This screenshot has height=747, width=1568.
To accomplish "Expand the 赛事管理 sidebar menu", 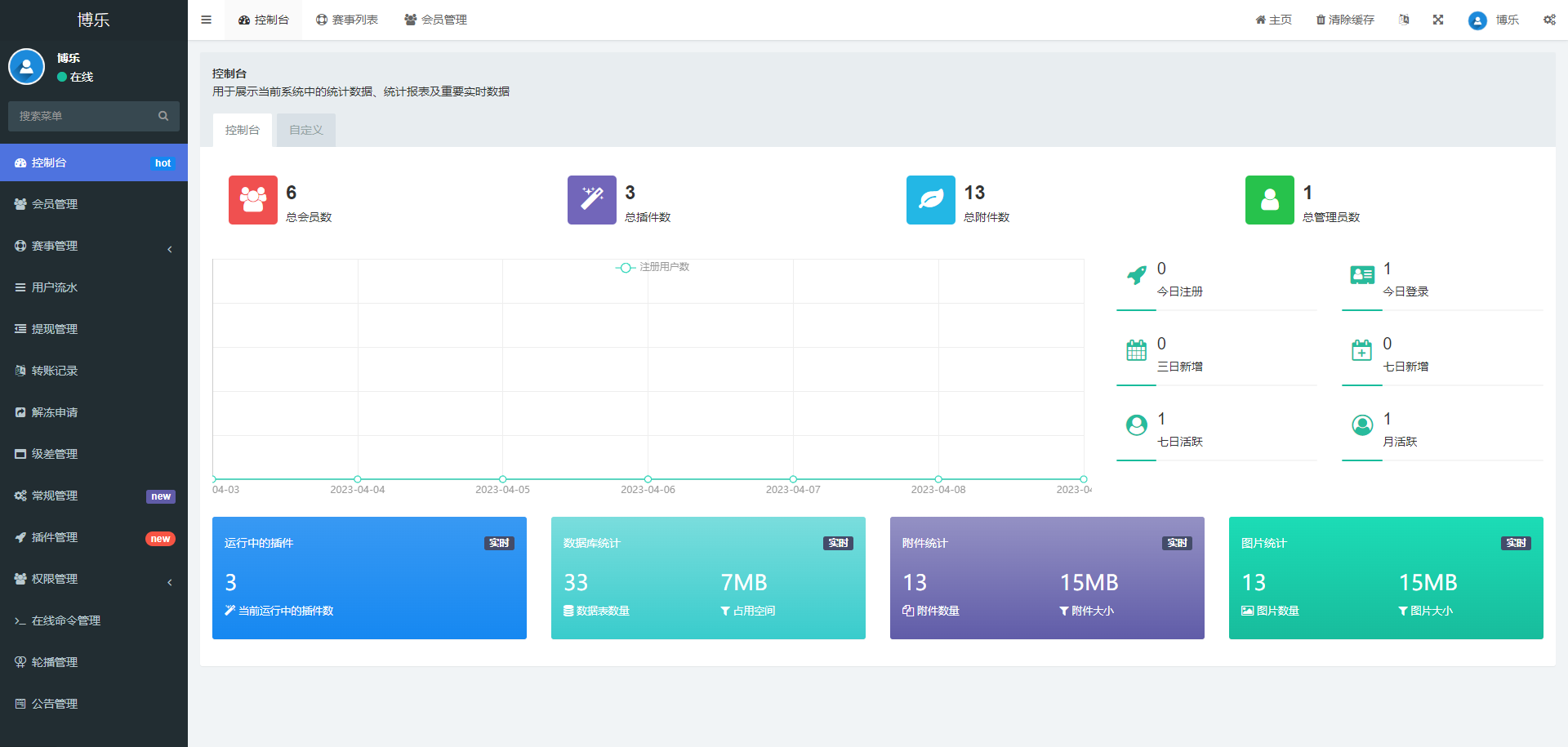I will [94, 246].
